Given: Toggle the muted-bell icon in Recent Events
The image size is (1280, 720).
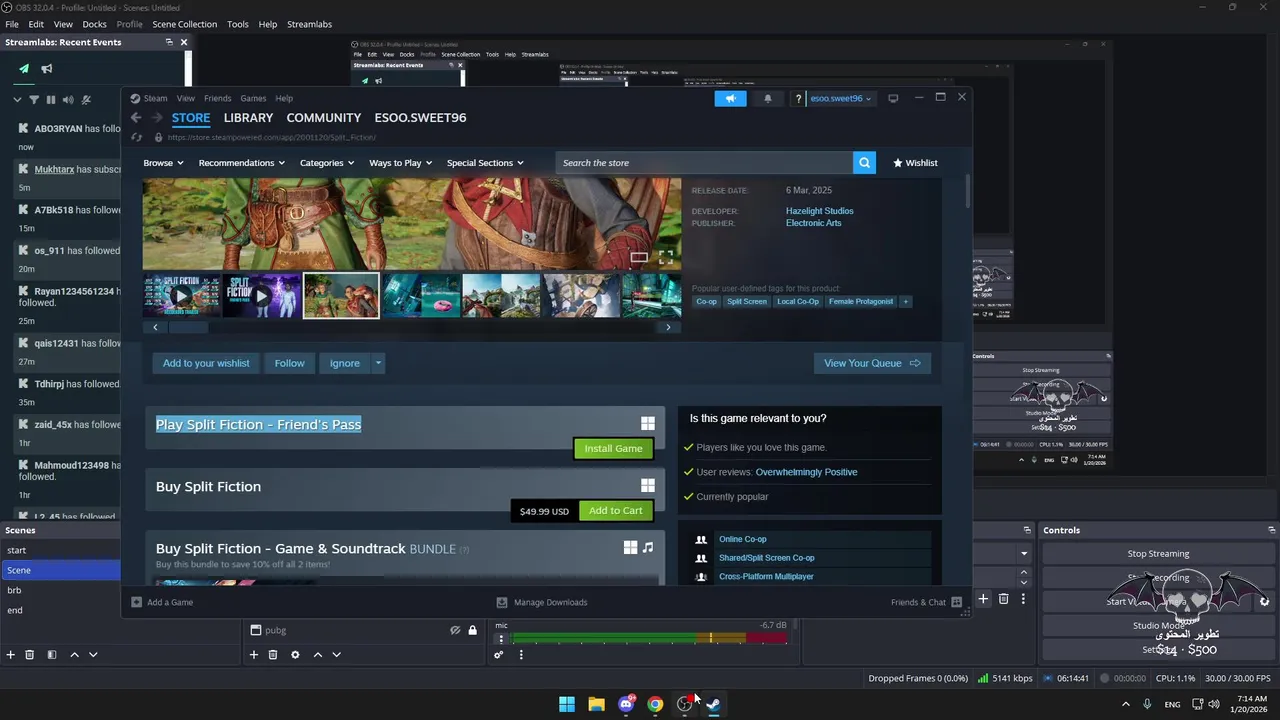Looking at the screenshot, I should (x=86, y=100).
